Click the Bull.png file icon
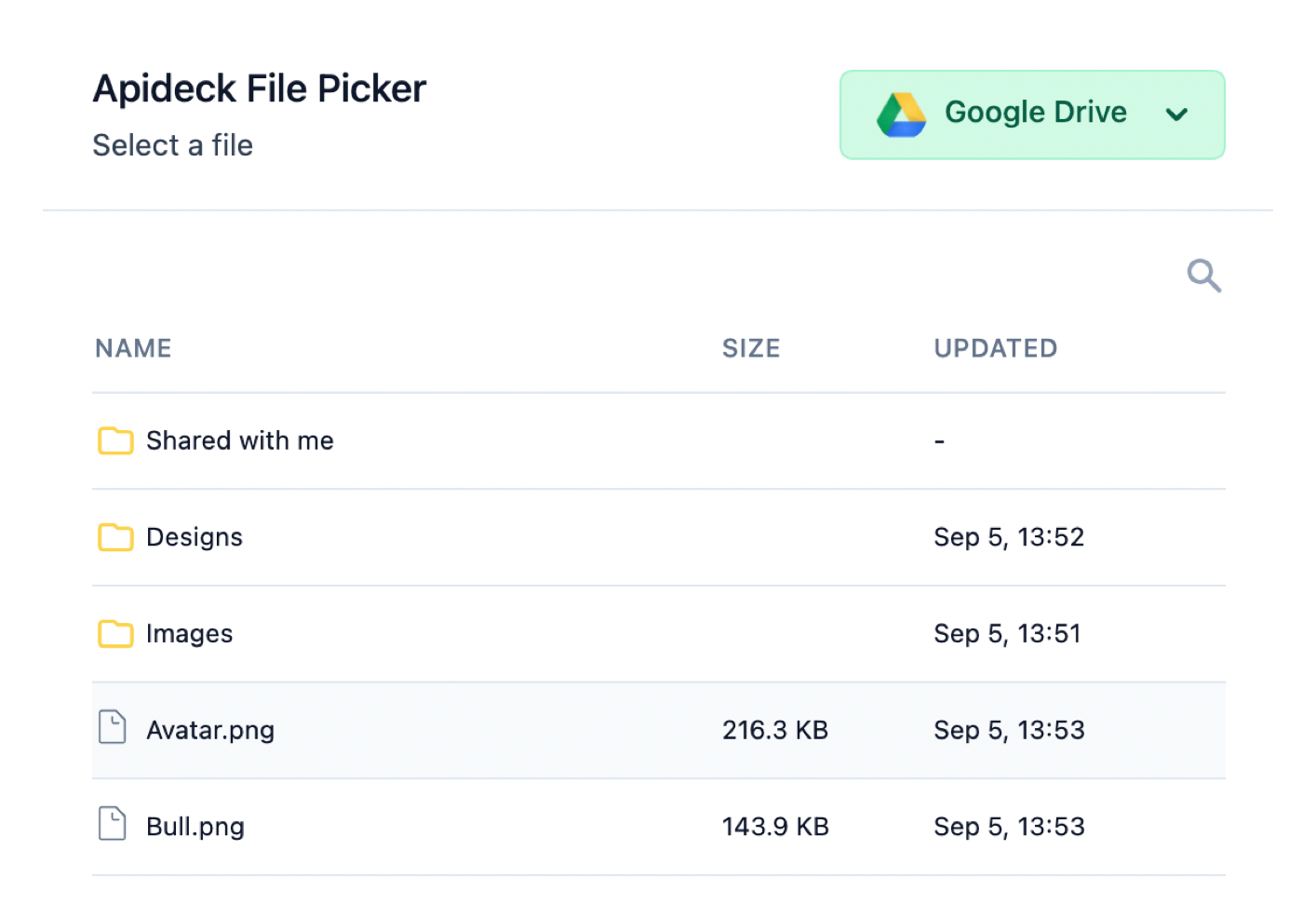This screenshot has width=1316, height=918. [113, 824]
